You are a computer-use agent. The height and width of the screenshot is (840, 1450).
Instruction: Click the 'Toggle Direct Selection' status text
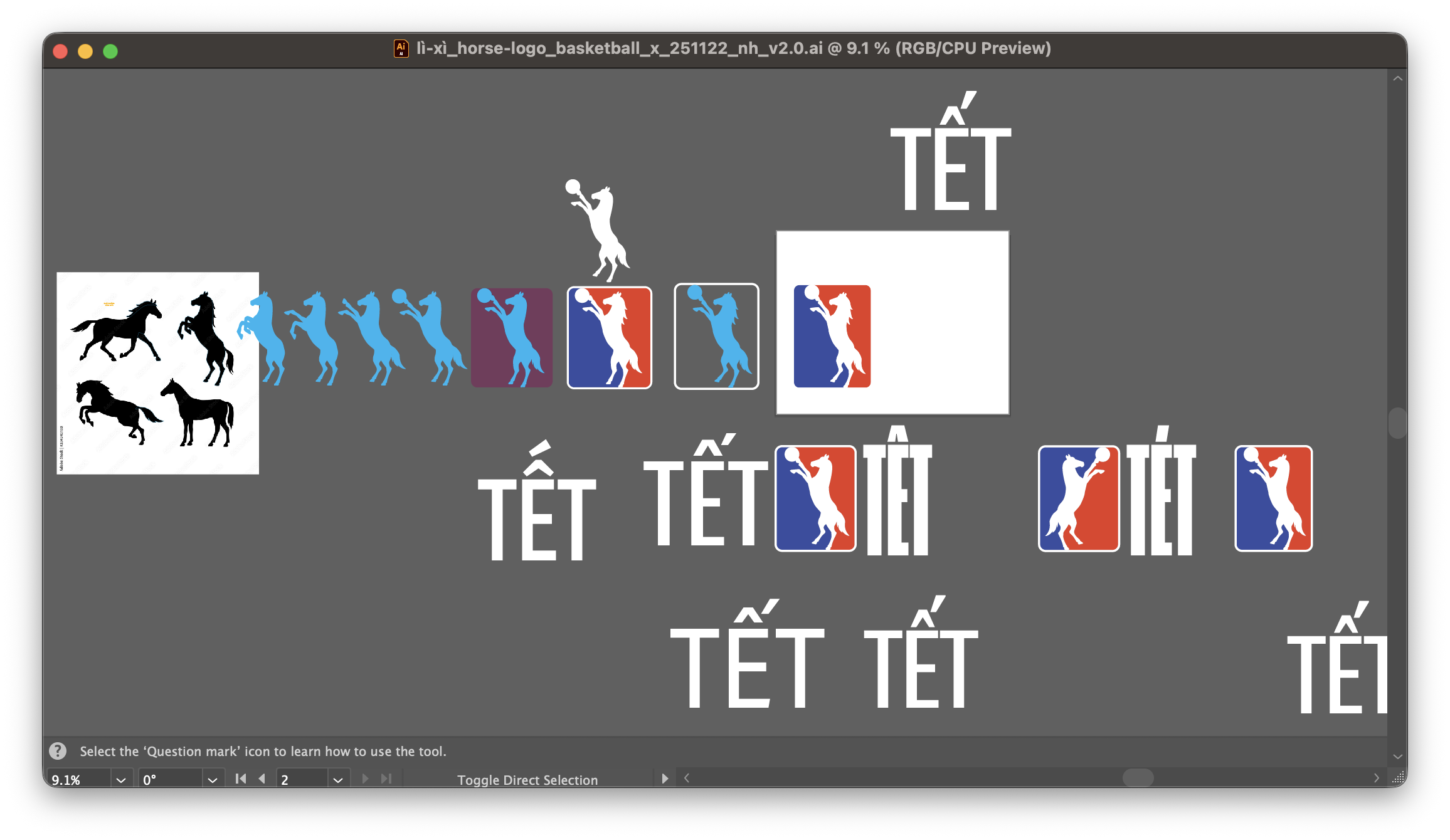pos(527,780)
